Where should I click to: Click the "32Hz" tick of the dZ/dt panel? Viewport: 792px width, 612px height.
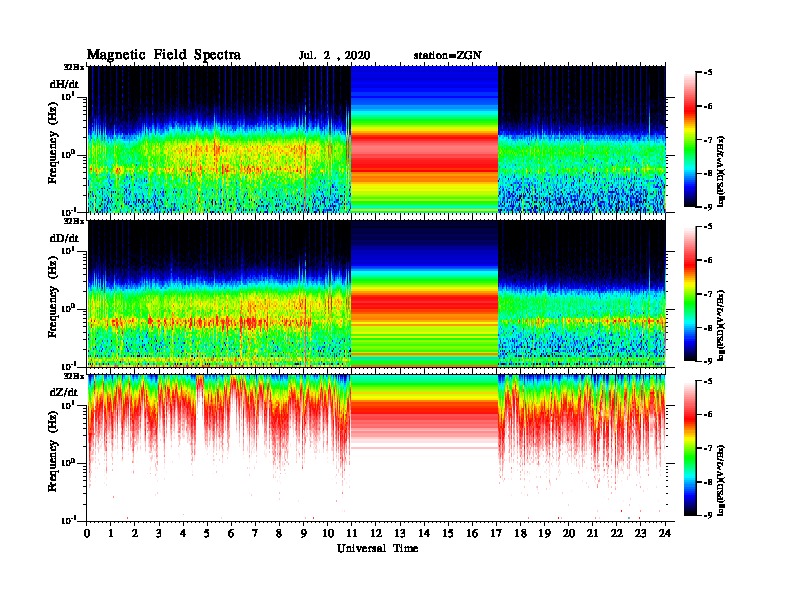coord(73,376)
